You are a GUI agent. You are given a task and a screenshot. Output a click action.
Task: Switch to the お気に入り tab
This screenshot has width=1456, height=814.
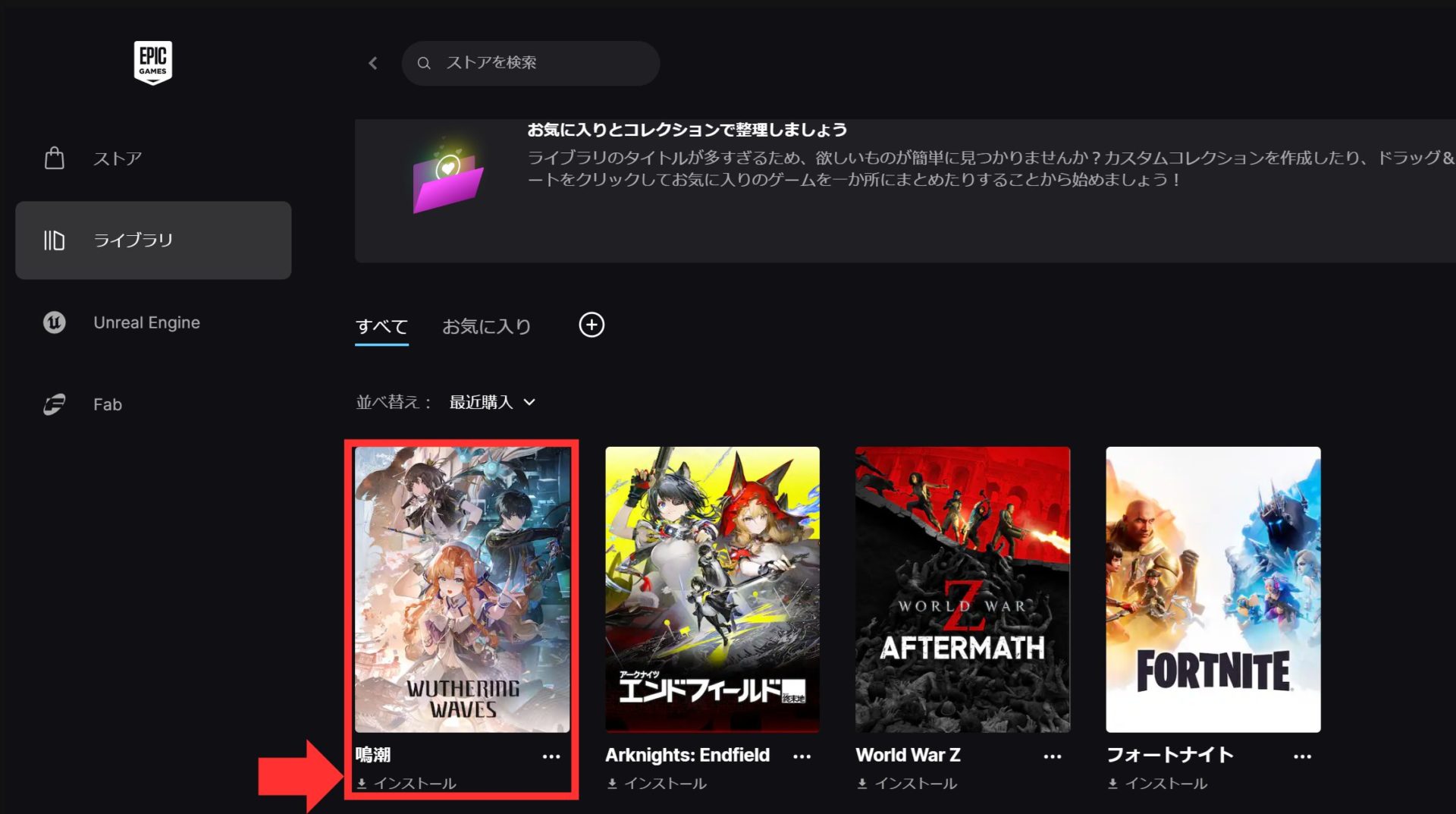point(487,326)
